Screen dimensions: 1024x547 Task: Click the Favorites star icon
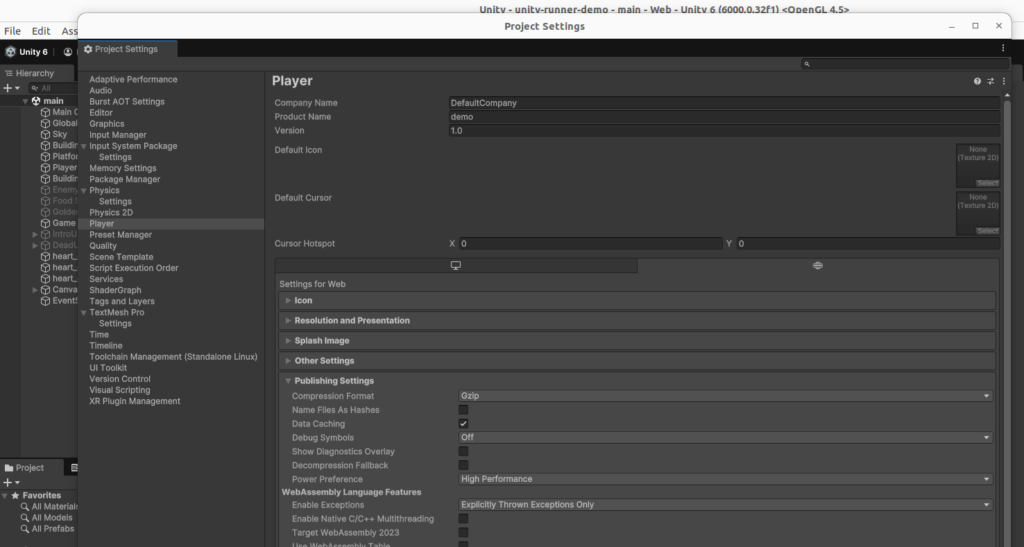[x=16, y=495]
